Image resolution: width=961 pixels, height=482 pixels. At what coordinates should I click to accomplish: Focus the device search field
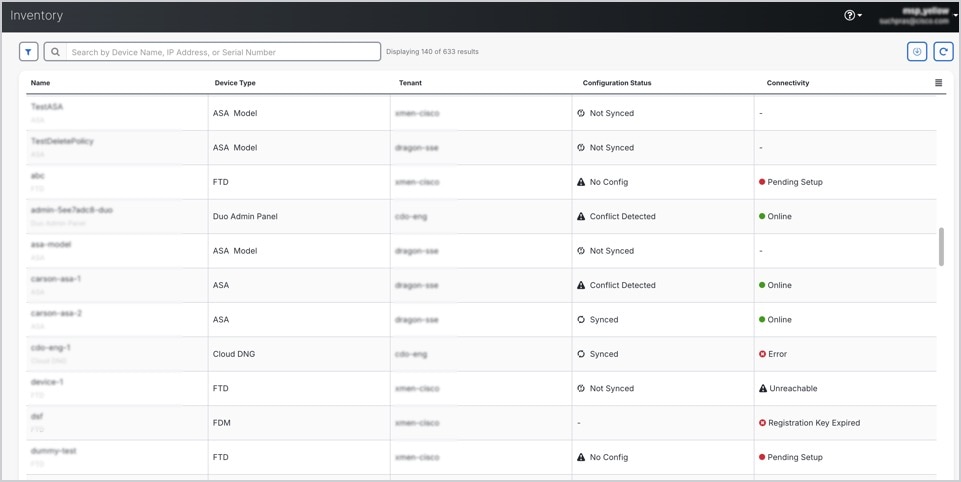[x=212, y=52]
